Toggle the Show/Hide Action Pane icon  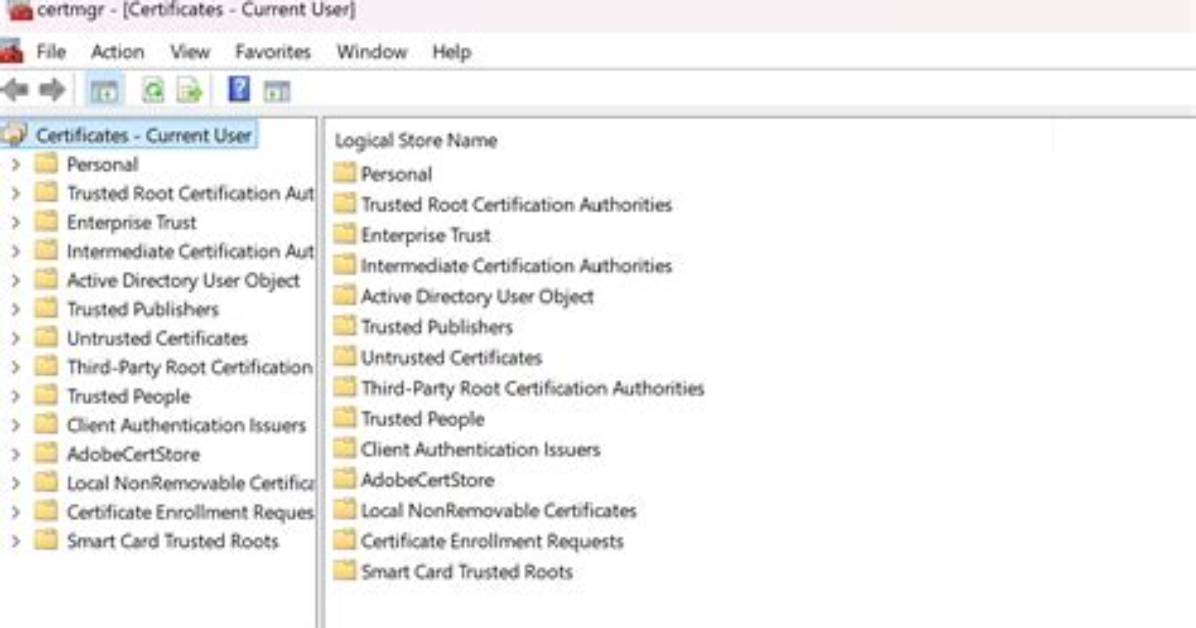point(276,92)
